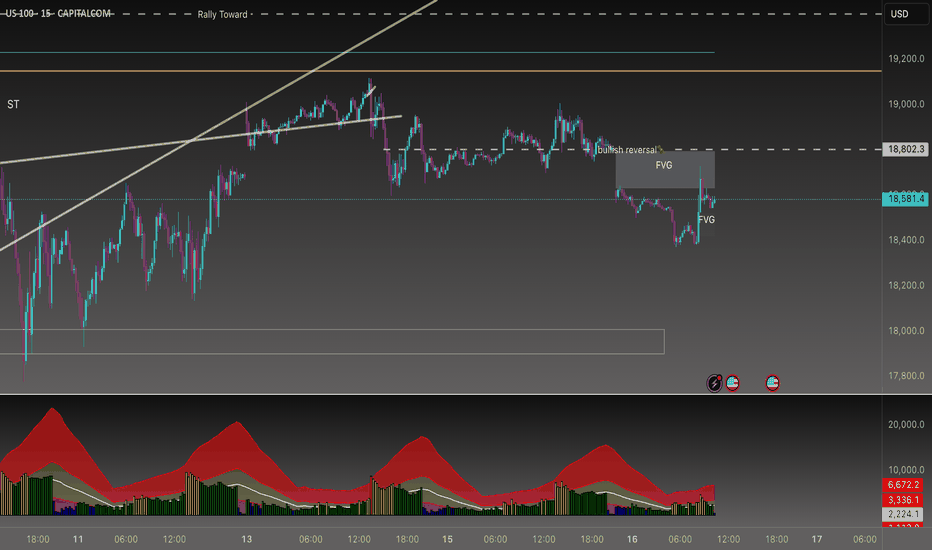Viewport: 932px width, 550px height.
Task: Open the rightmost US flag economic event
Action: [772, 383]
